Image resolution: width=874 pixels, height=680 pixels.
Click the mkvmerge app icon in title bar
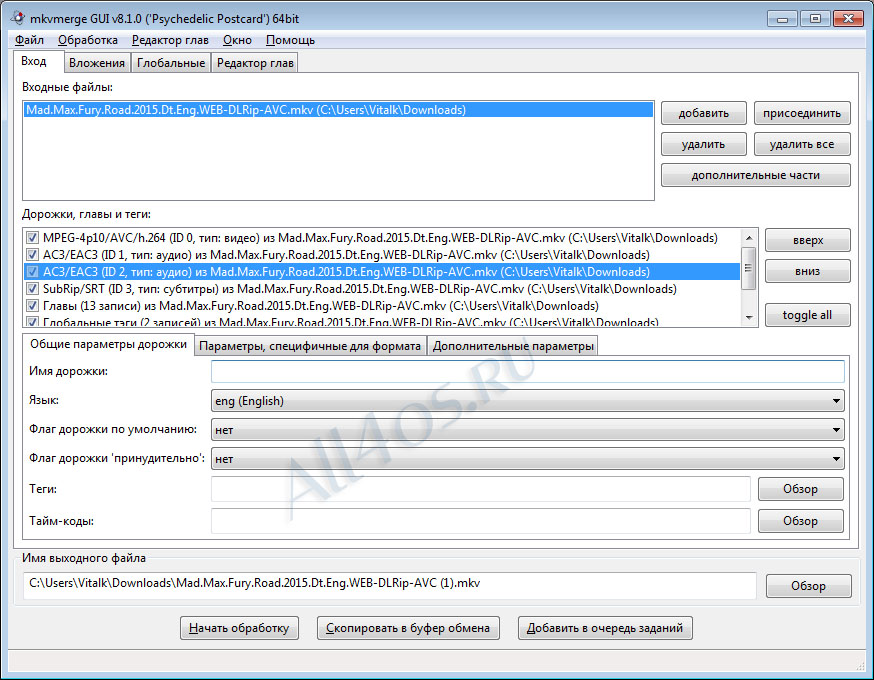click(17, 18)
